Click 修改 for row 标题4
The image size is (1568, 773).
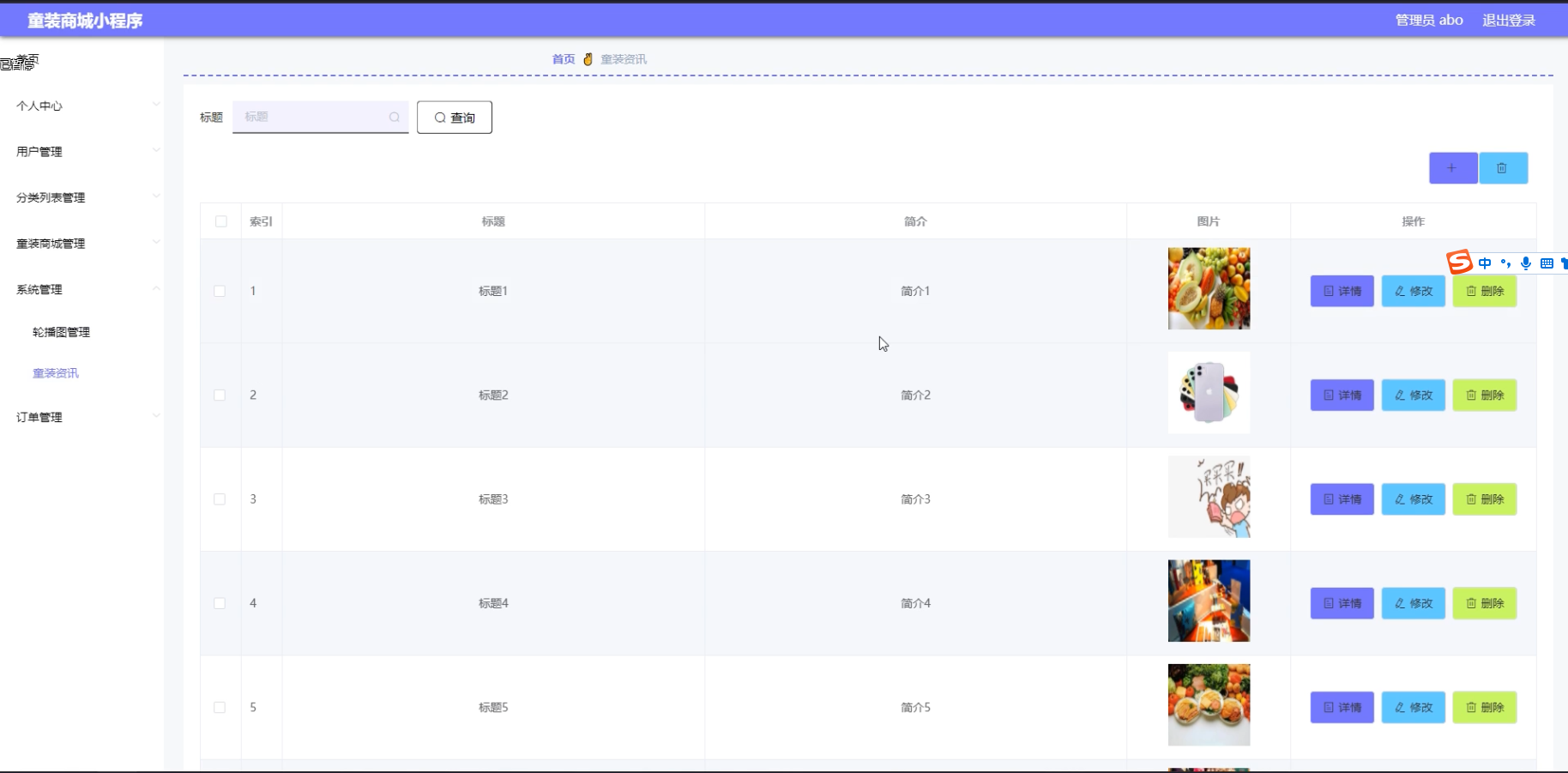(x=1413, y=603)
